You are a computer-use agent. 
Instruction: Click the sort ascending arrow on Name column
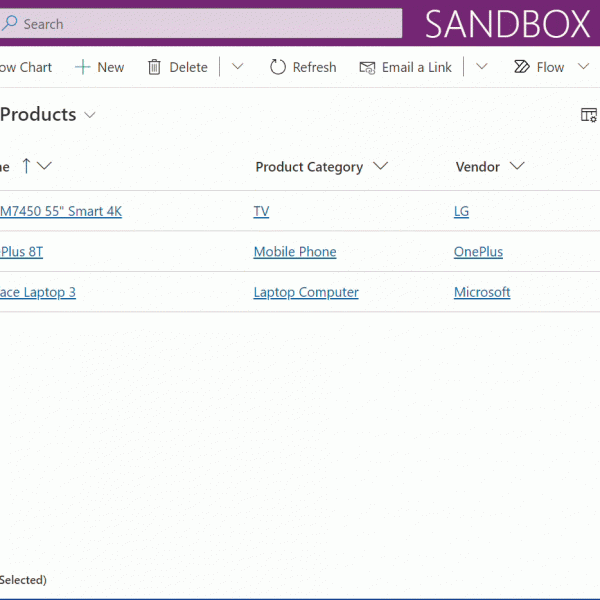[x=26, y=166]
